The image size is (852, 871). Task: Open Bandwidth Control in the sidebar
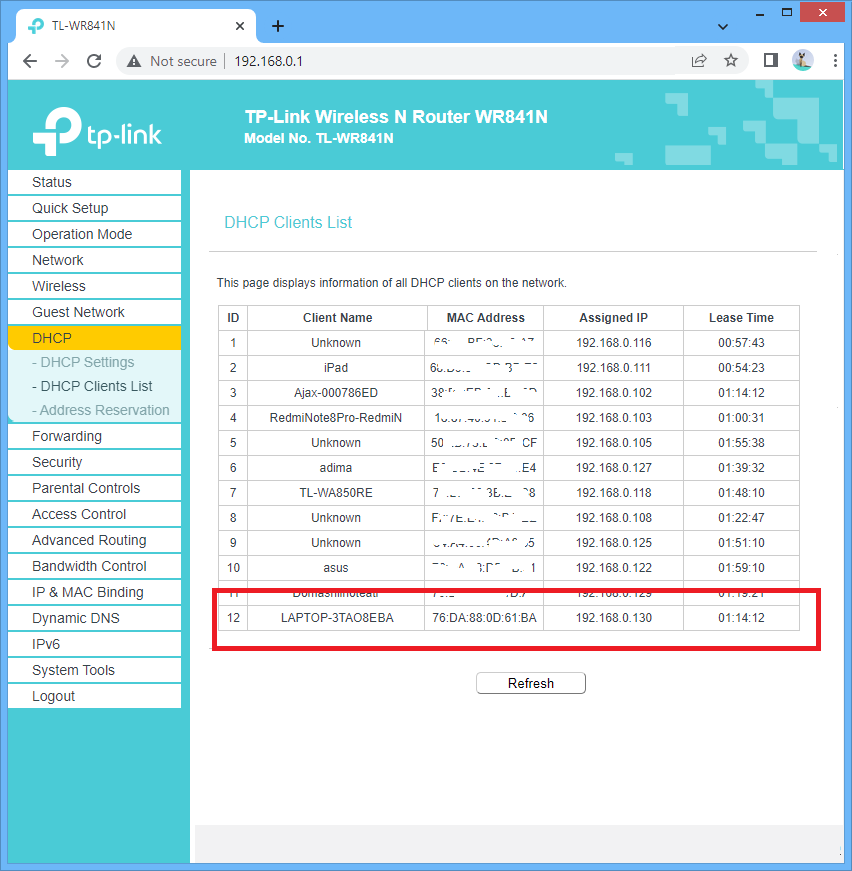[94, 566]
